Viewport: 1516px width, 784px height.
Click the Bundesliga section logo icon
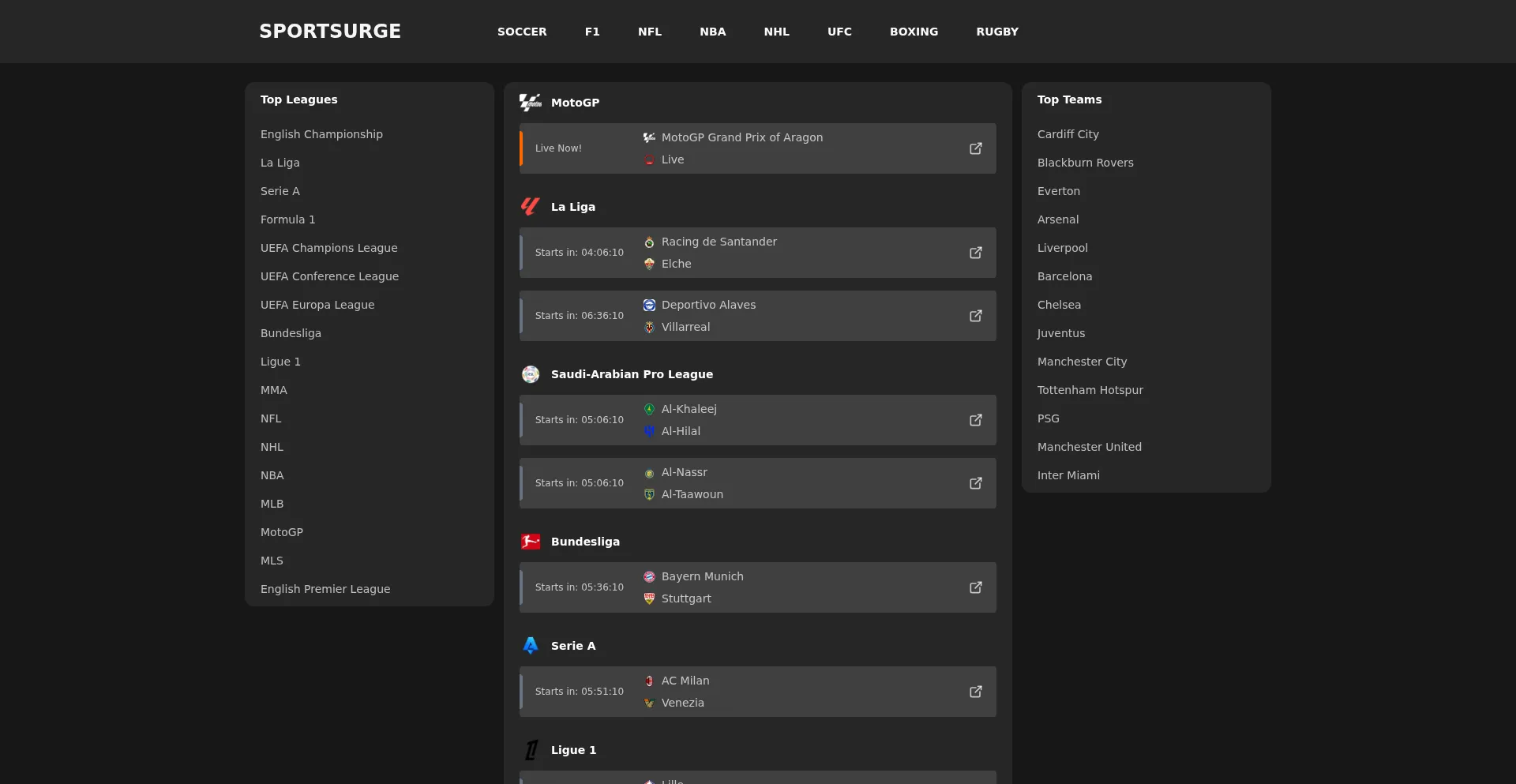[531, 542]
